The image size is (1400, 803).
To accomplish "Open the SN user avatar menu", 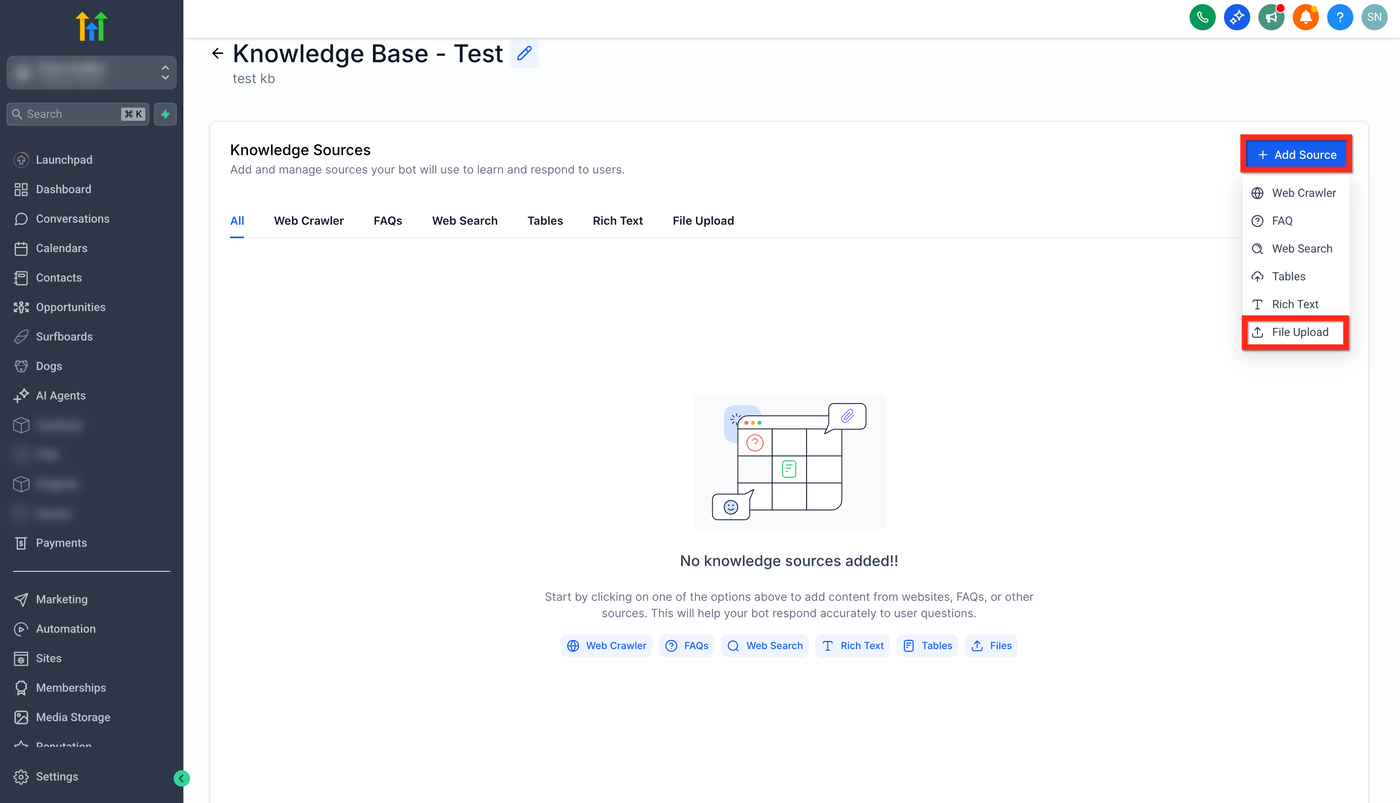I will [x=1374, y=17].
